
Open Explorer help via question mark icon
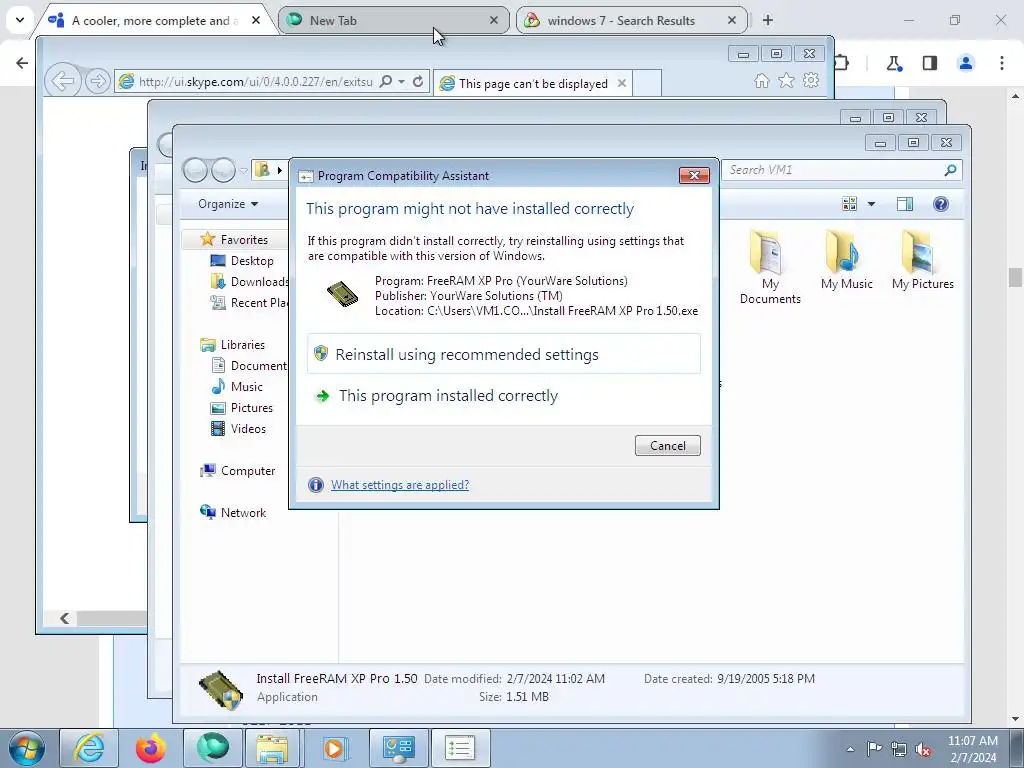click(940, 204)
